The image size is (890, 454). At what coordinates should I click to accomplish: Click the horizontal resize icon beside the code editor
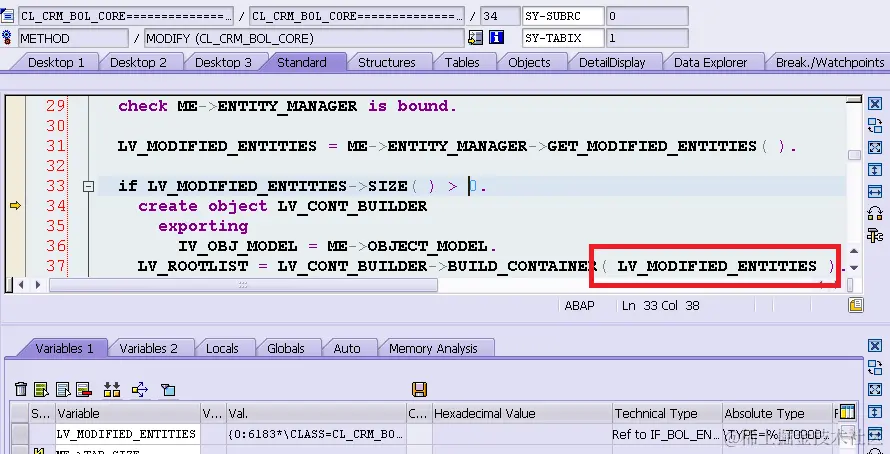(875, 191)
